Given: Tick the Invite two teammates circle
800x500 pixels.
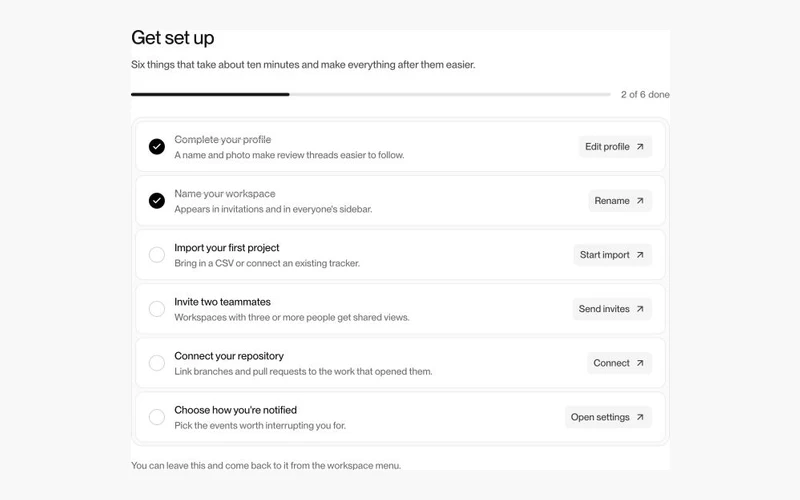Looking at the screenshot, I should (157, 309).
